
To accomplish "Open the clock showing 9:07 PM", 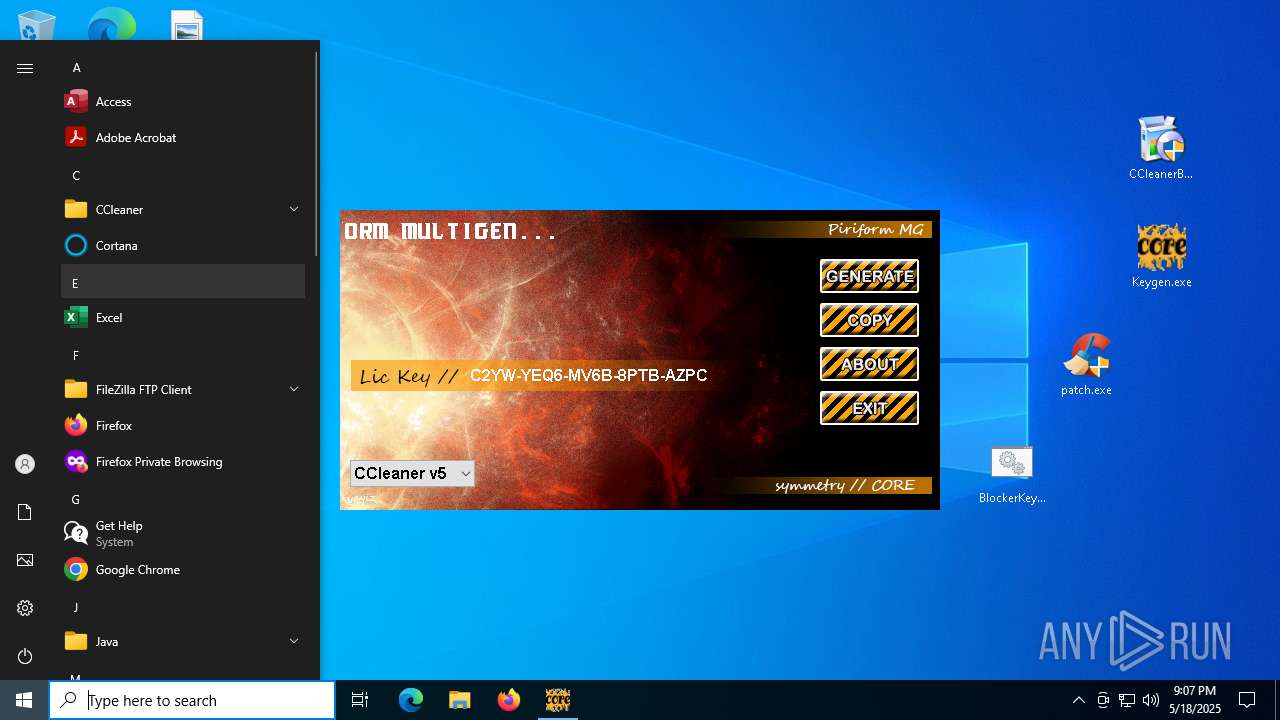I will pos(1194,700).
